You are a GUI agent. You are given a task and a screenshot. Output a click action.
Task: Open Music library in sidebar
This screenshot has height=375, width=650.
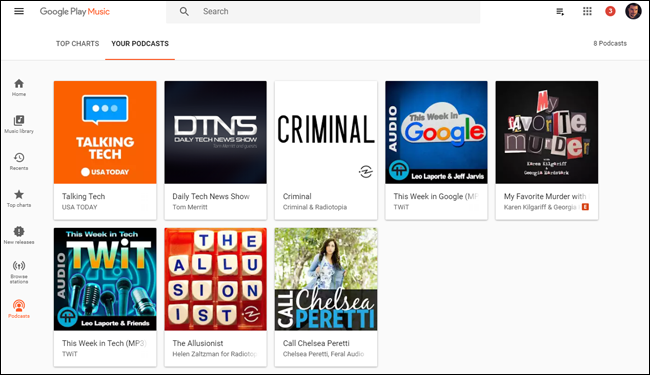(x=19, y=124)
